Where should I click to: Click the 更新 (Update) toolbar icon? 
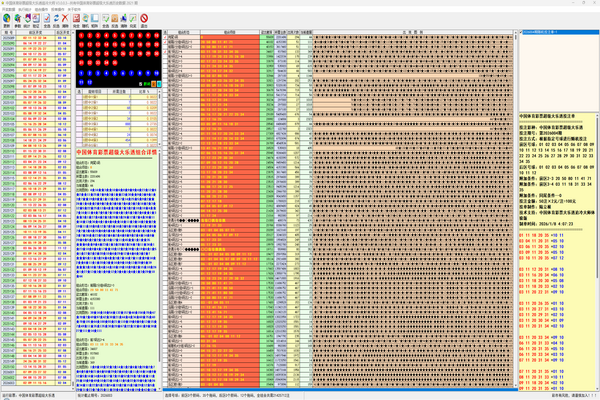point(7,21)
